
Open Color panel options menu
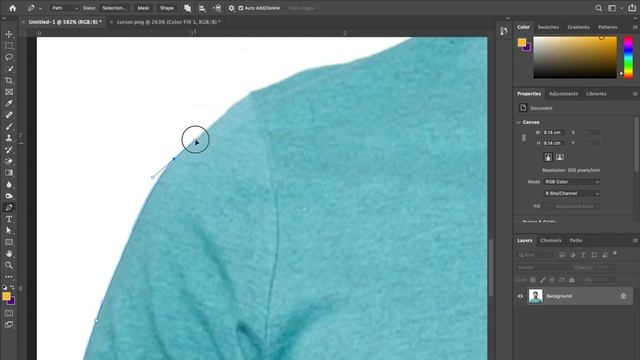point(635,27)
